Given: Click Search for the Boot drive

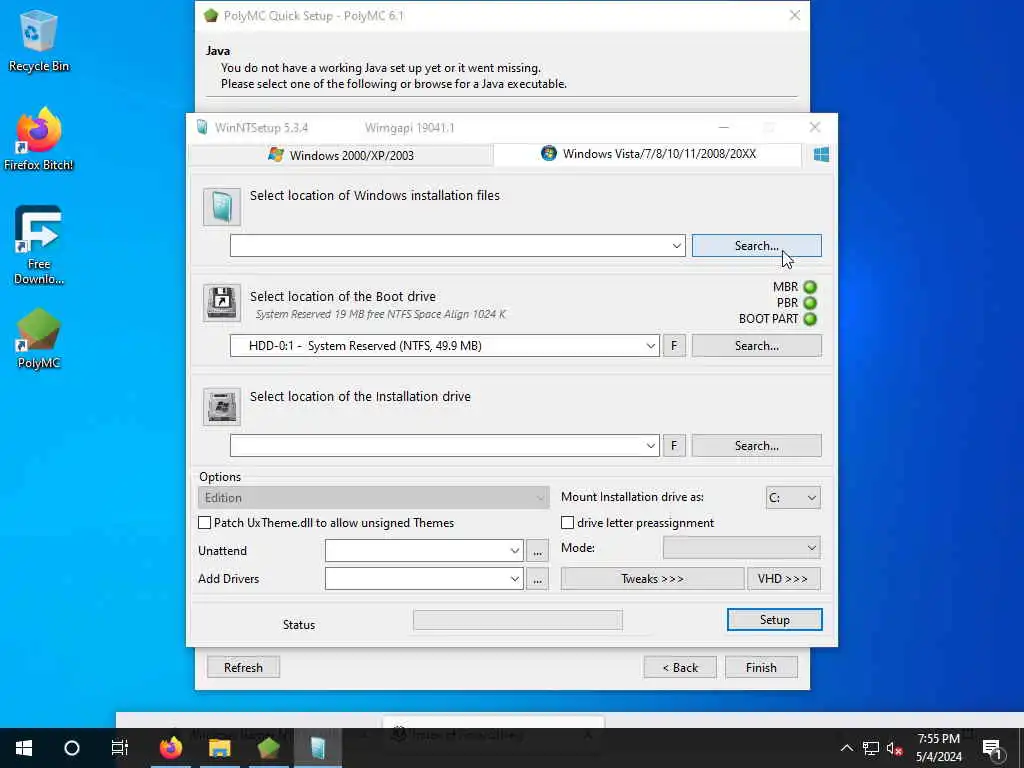Looking at the screenshot, I should pyautogui.click(x=756, y=346).
